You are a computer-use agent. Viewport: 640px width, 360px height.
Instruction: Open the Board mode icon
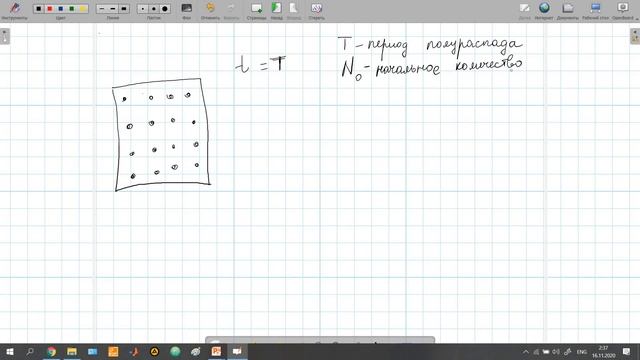524,10
